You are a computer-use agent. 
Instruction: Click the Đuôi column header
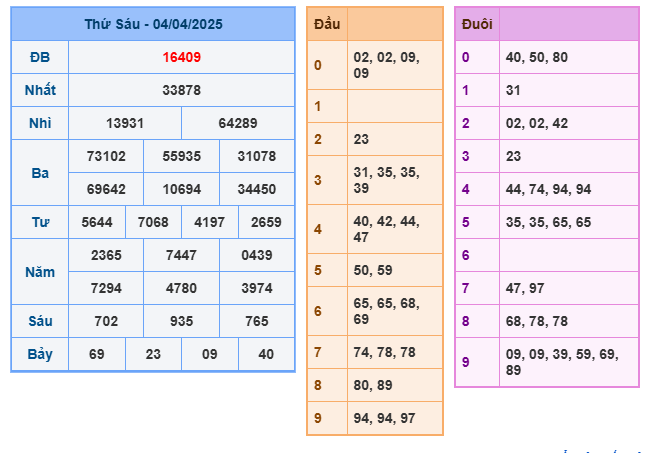point(477,24)
